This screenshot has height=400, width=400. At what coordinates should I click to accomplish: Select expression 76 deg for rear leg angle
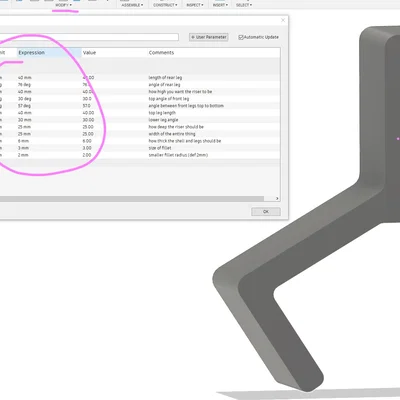coord(24,85)
